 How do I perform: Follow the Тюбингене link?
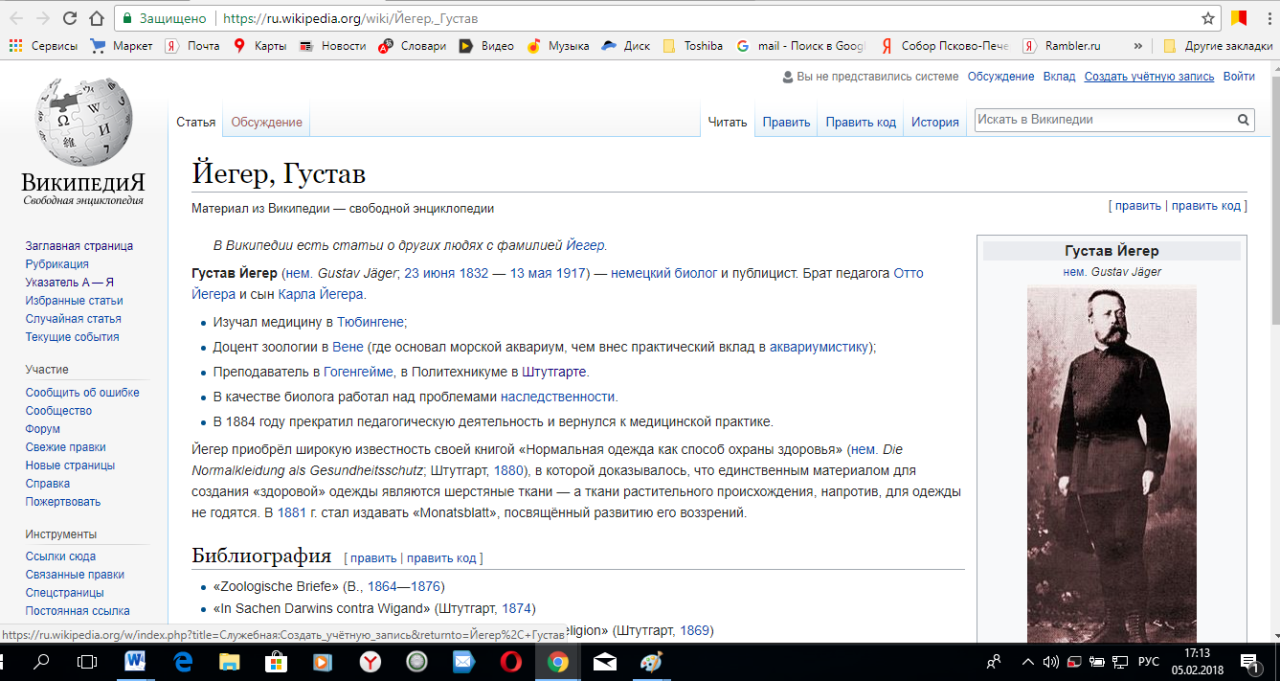pyautogui.click(x=371, y=322)
